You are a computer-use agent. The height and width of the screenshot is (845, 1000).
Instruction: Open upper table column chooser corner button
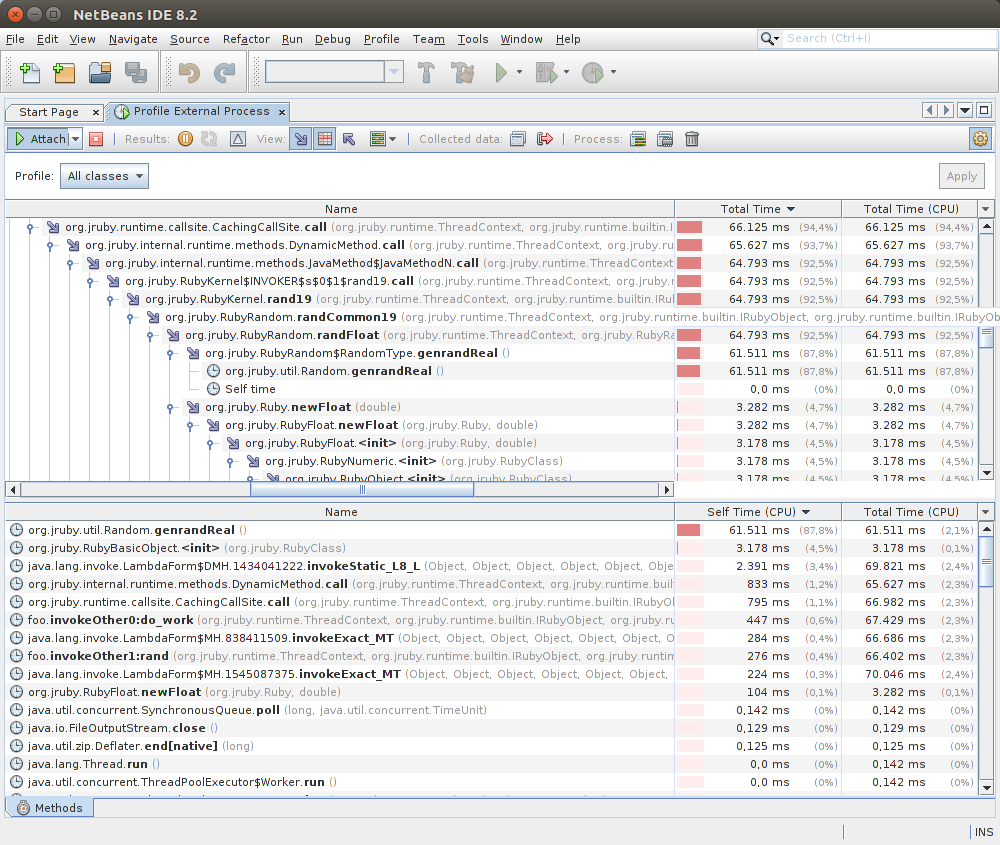point(986,209)
